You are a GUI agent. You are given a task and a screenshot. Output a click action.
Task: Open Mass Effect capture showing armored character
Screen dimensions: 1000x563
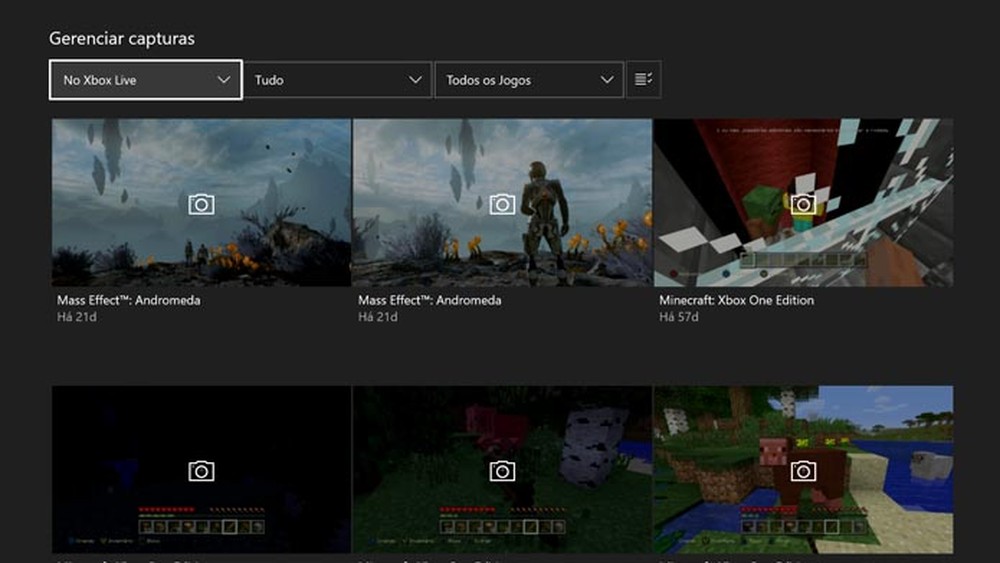point(503,203)
